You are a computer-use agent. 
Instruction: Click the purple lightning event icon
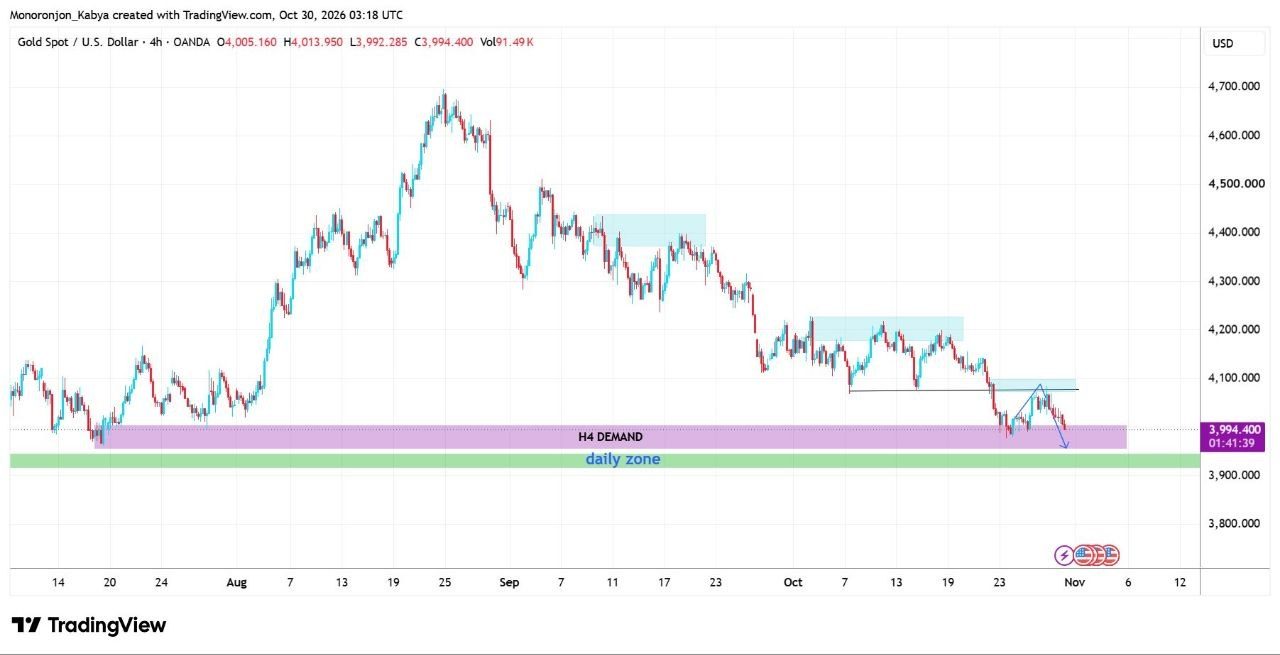[x=1065, y=555]
